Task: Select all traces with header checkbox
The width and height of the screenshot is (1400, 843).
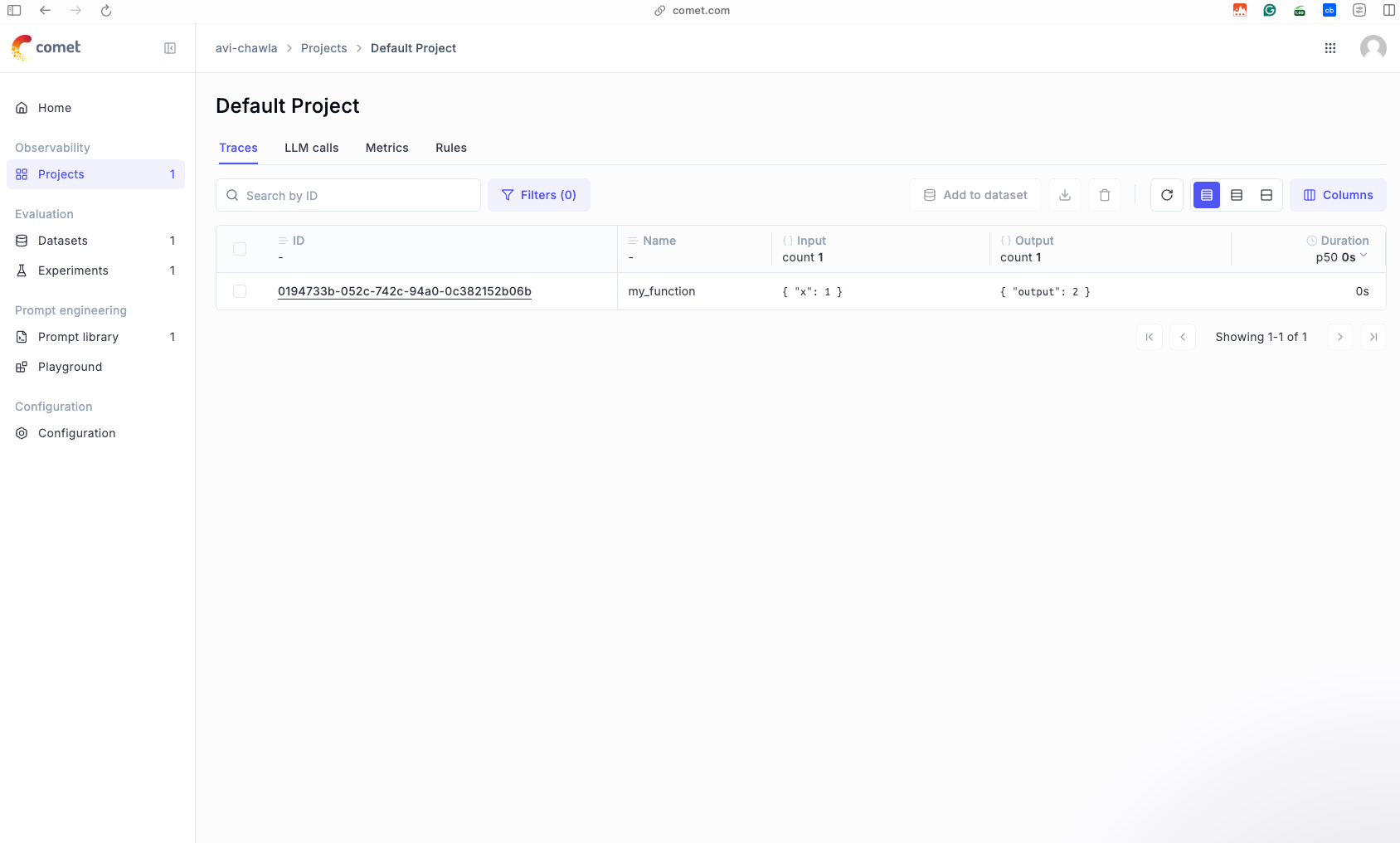Action: pos(240,249)
